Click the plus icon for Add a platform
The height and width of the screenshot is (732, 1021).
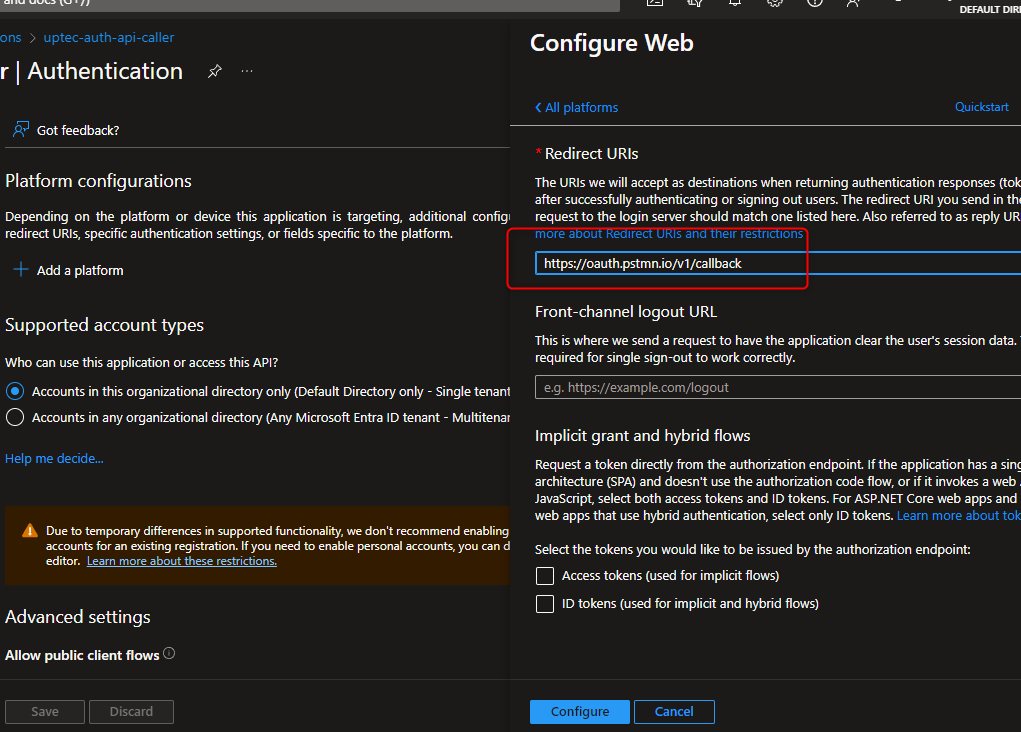coord(21,270)
